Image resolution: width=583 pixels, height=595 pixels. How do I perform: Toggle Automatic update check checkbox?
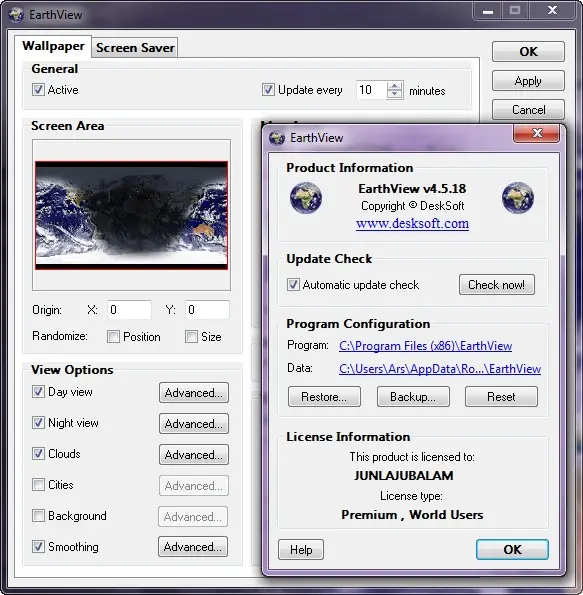point(293,285)
